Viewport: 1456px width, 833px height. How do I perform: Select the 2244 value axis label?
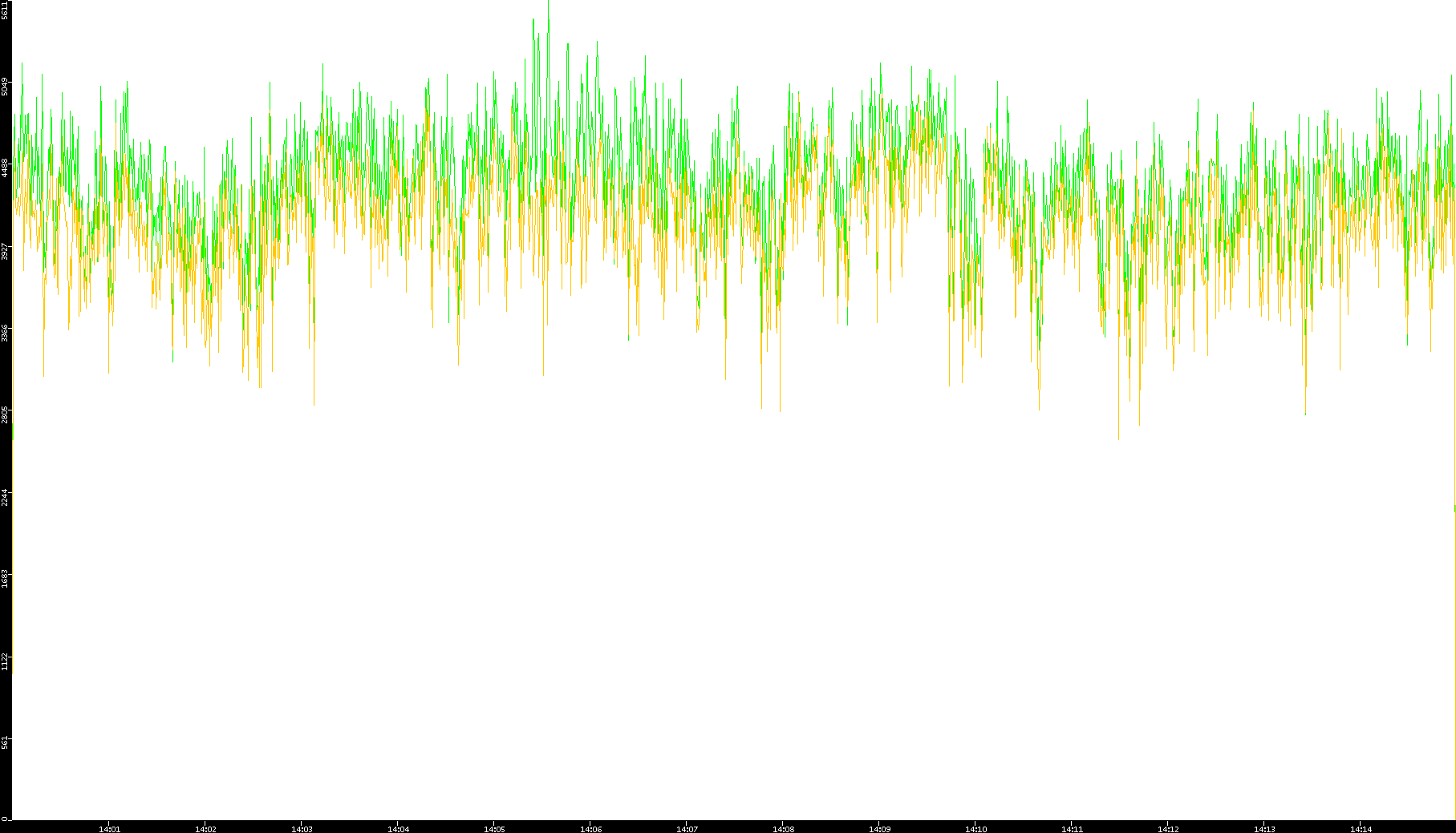coord(6,495)
